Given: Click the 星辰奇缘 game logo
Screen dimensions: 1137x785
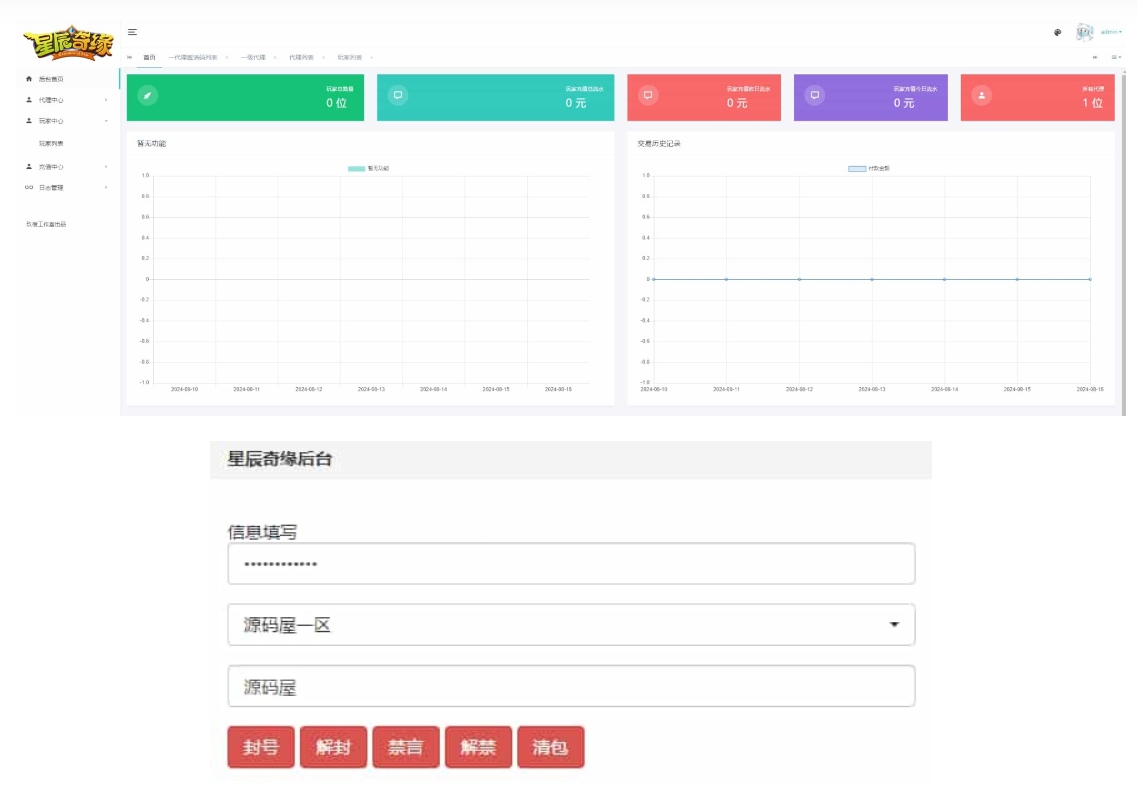Looking at the screenshot, I should point(68,45).
